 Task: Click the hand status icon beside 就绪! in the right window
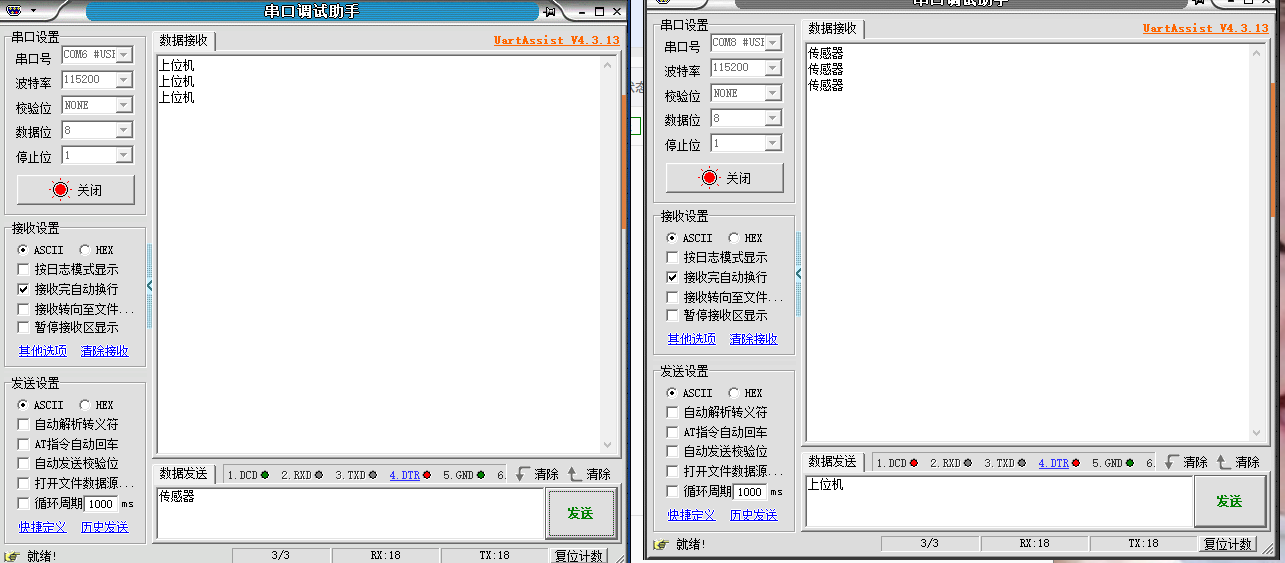(x=659, y=544)
